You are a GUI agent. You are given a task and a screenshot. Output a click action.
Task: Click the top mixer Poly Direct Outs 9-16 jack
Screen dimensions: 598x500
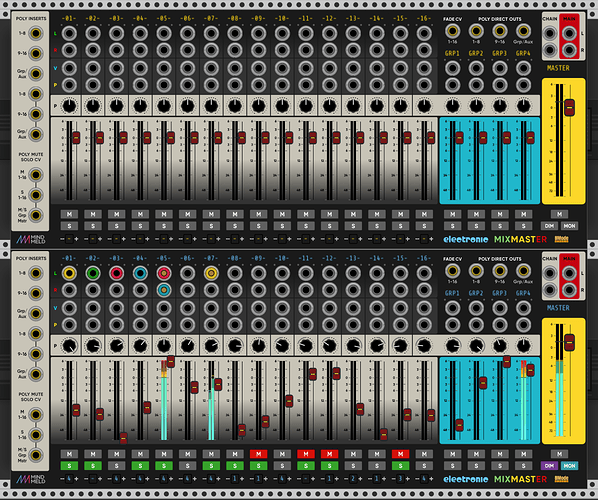500,31
